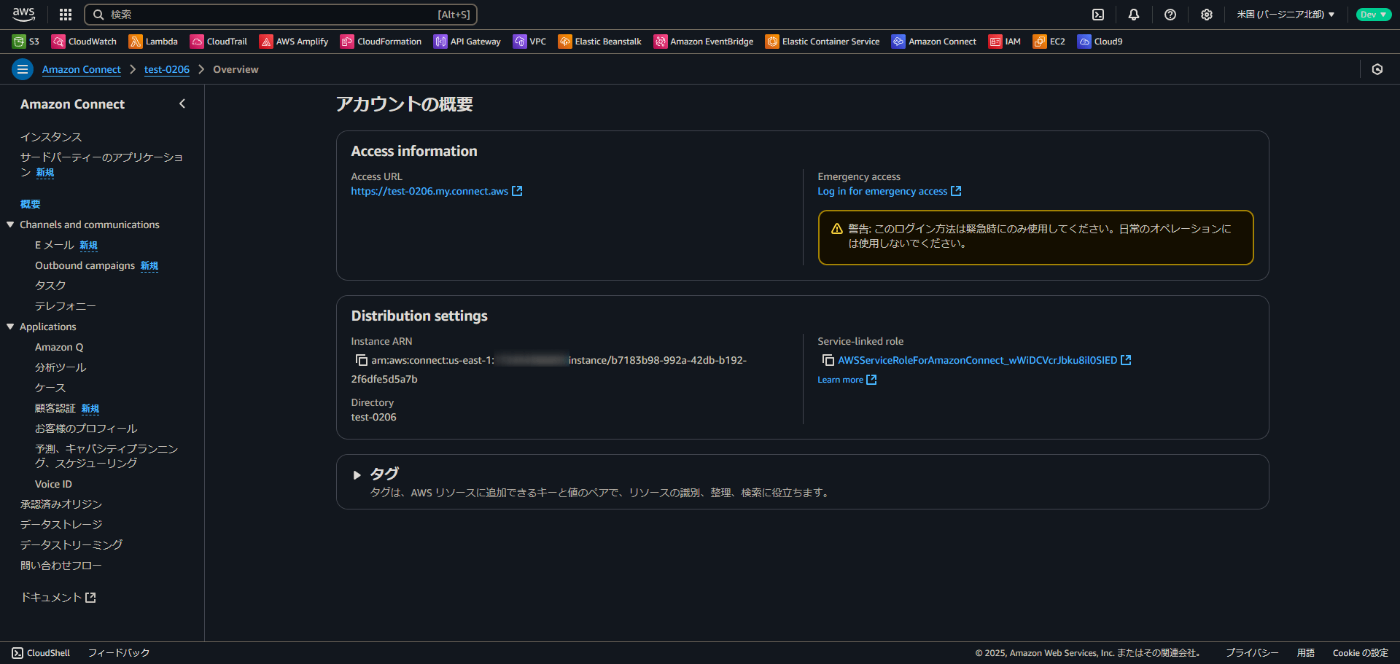Viewport: 1400px width, 664px height.
Task: Open IAM shortcut in favorites bar
Action: [x=1005, y=42]
